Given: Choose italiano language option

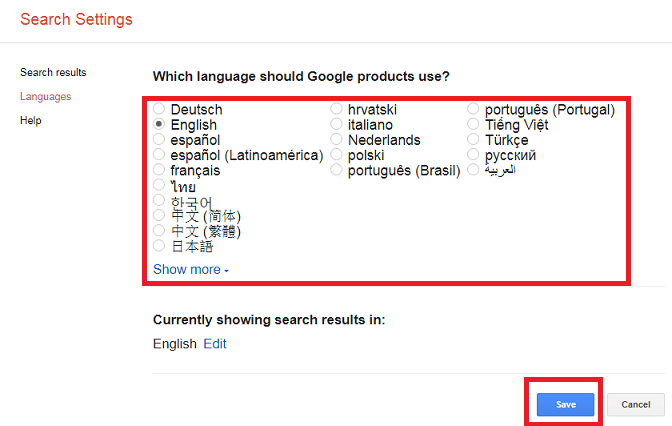Looking at the screenshot, I should pos(337,125).
